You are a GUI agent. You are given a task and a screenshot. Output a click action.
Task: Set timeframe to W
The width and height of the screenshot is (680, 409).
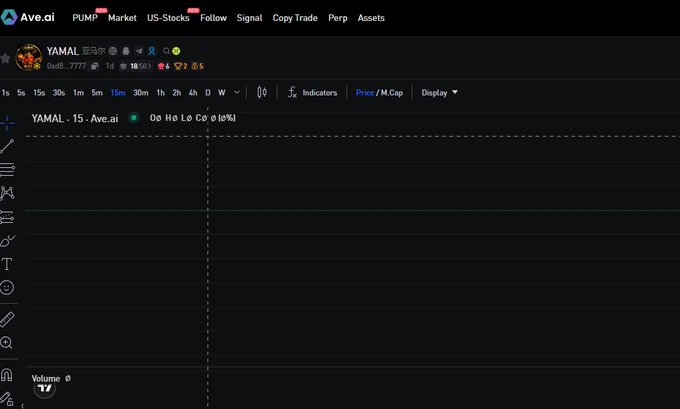click(x=222, y=93)
